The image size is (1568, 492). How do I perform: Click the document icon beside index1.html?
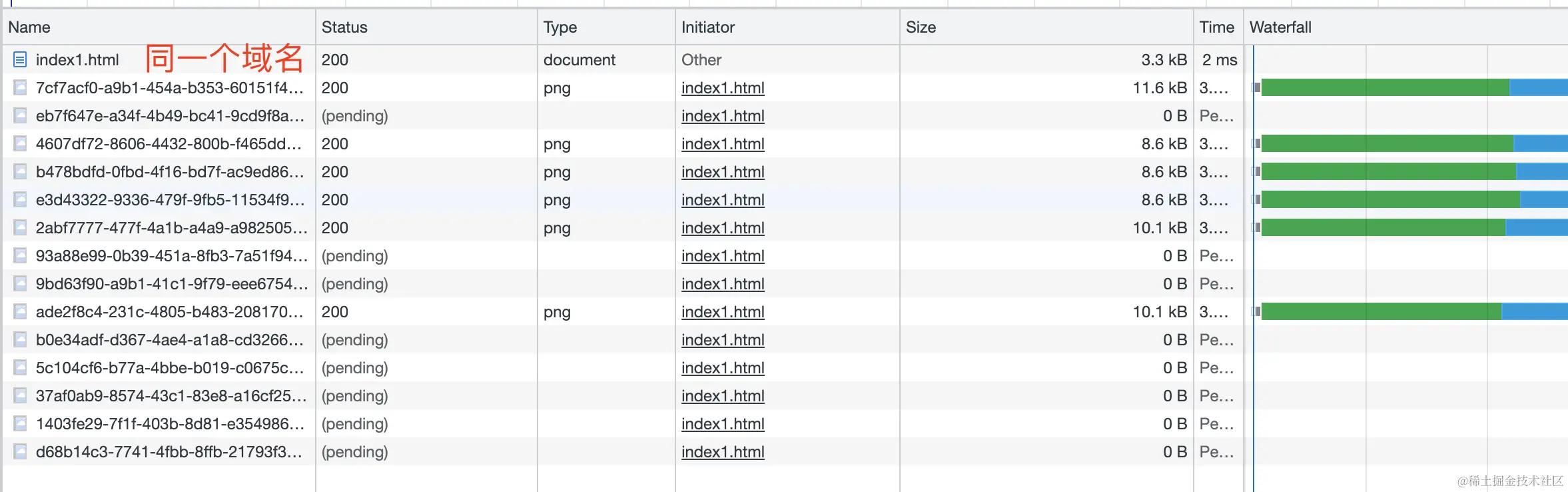(x=20, y=60)
